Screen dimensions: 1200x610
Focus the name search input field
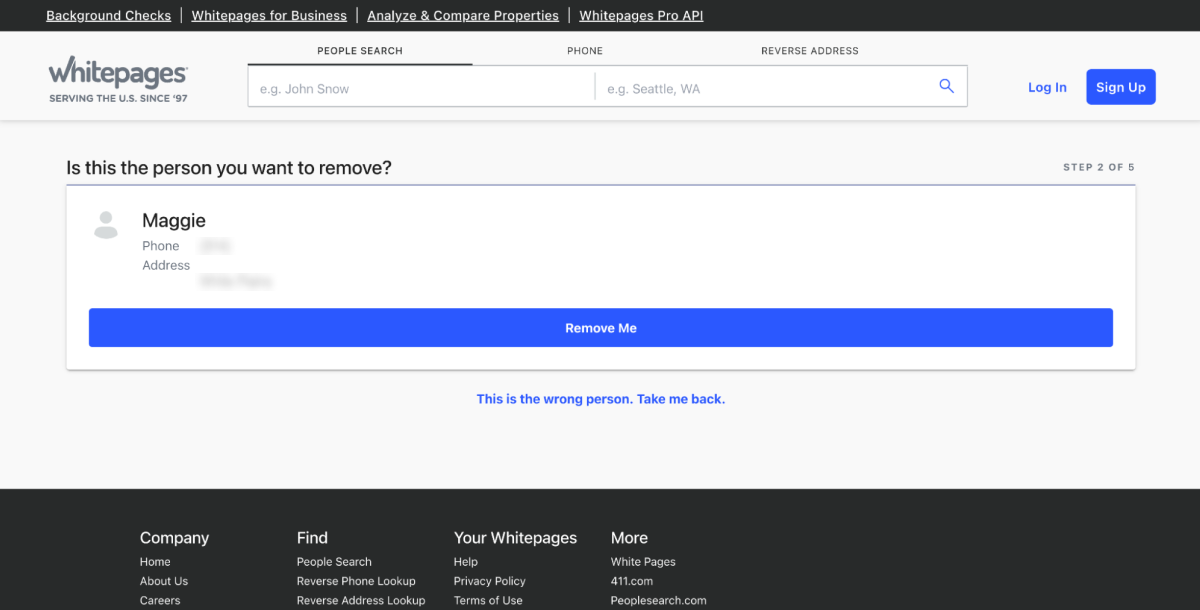420,89
